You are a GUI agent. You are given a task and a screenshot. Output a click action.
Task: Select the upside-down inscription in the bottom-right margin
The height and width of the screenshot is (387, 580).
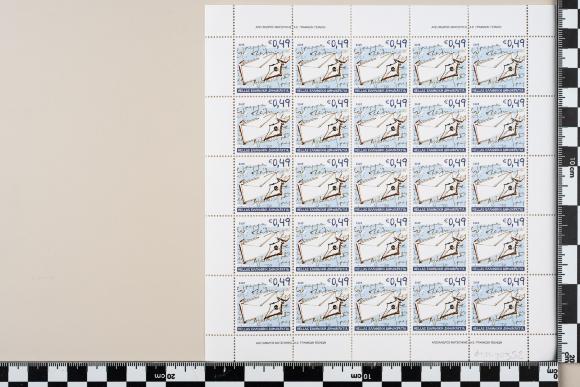(466, 343)
